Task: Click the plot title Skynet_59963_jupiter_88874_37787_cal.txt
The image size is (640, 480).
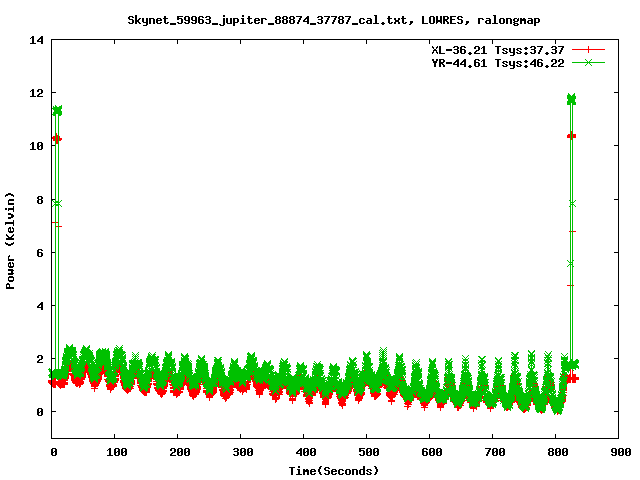Action: pos(267,20)
